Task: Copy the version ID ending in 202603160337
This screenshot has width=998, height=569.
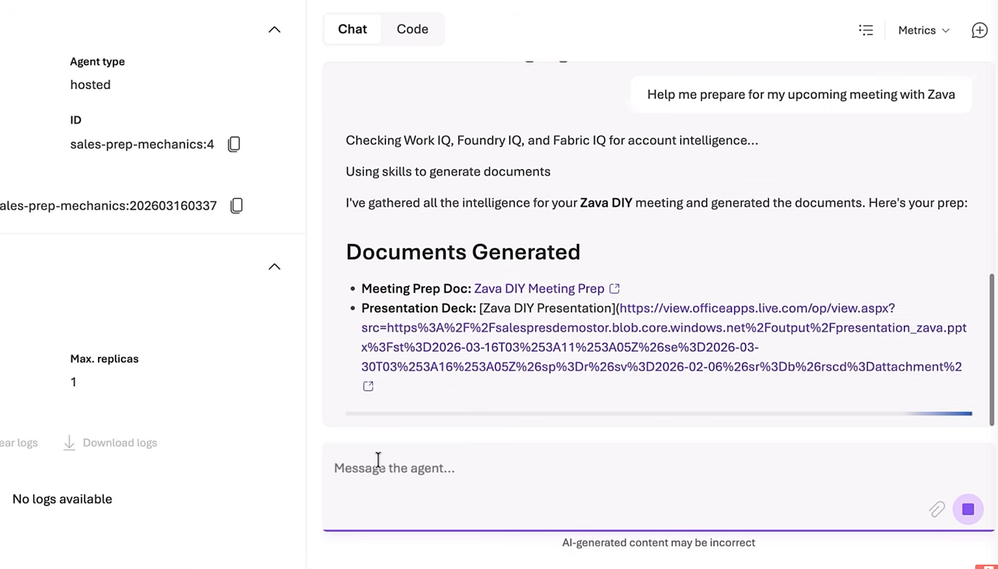Action: pyautogui.click(x=237, y=206)
